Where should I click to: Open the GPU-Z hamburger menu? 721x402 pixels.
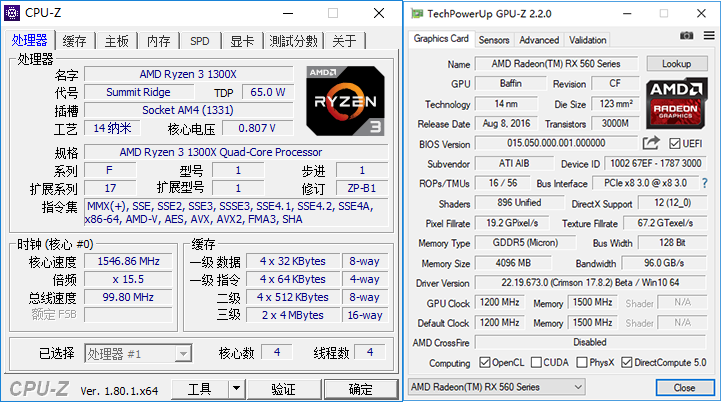point(709,35)
